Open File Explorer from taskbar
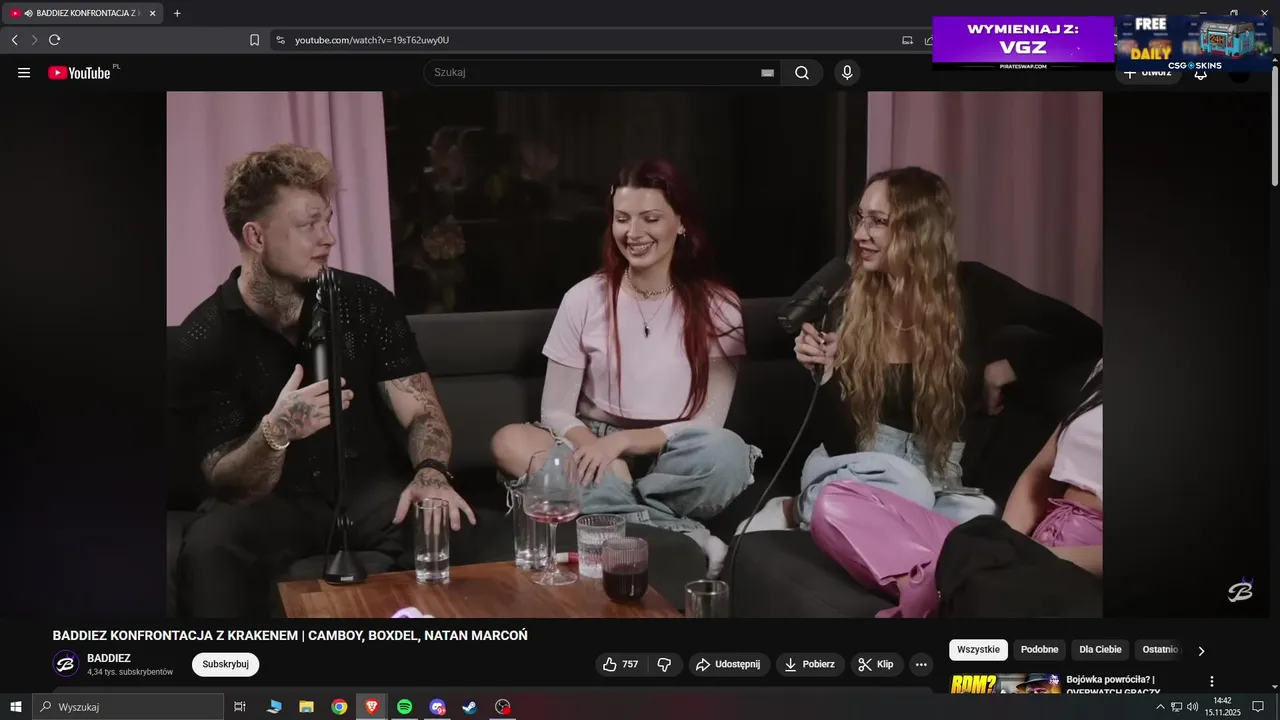 point(307,707)
